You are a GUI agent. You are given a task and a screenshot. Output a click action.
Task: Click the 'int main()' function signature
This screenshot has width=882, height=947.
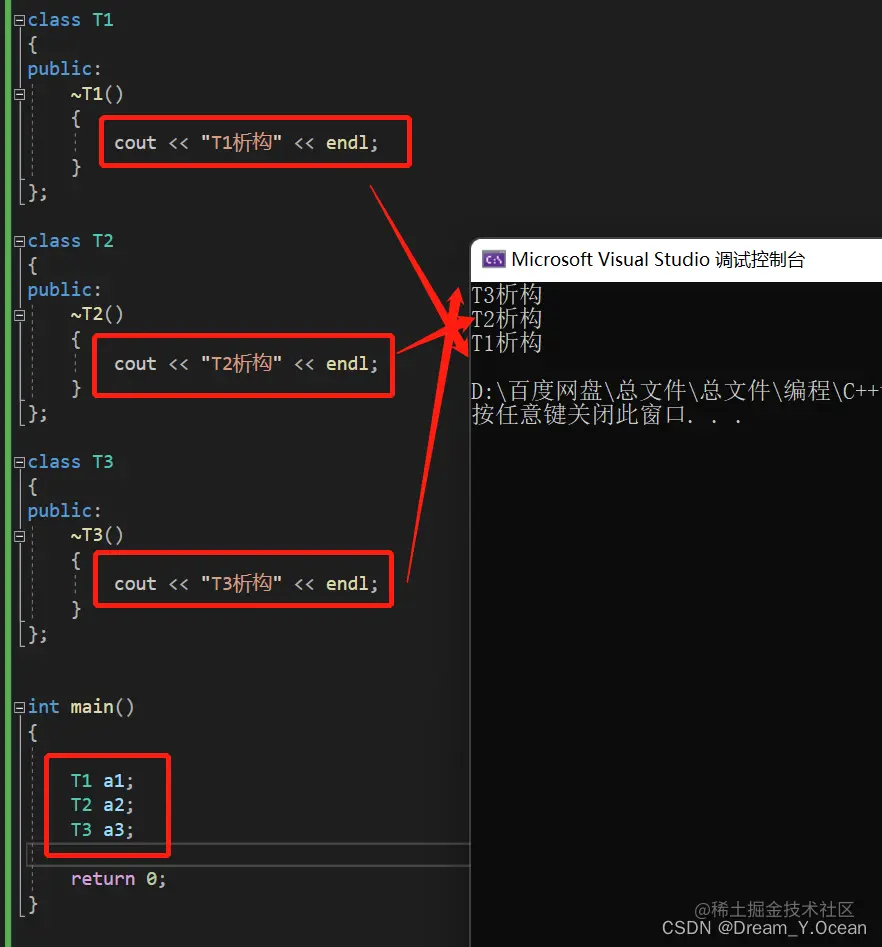81,707
